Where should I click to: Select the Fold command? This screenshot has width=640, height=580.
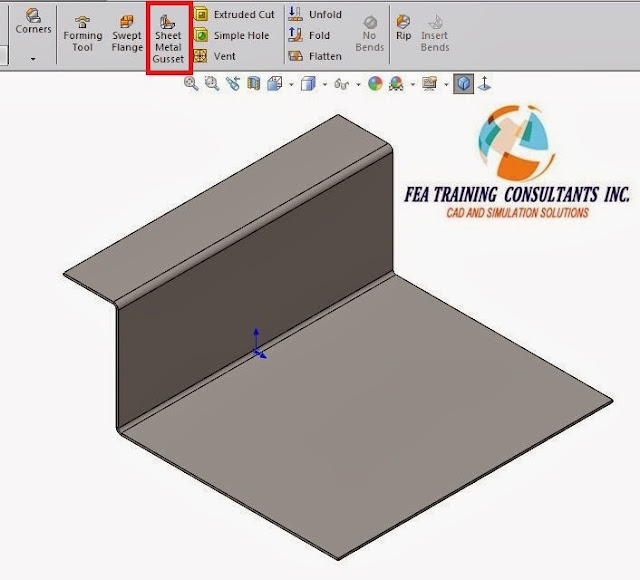click(309, 35)
